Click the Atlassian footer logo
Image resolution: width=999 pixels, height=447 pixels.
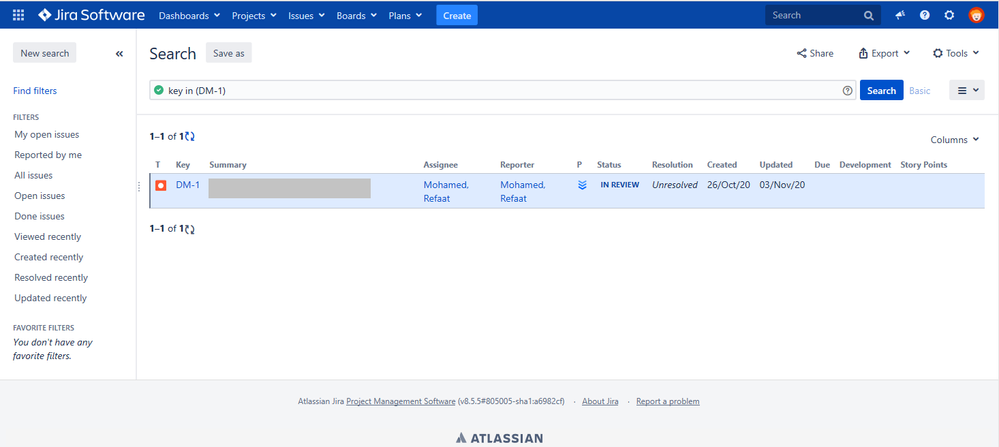[500, 438]
